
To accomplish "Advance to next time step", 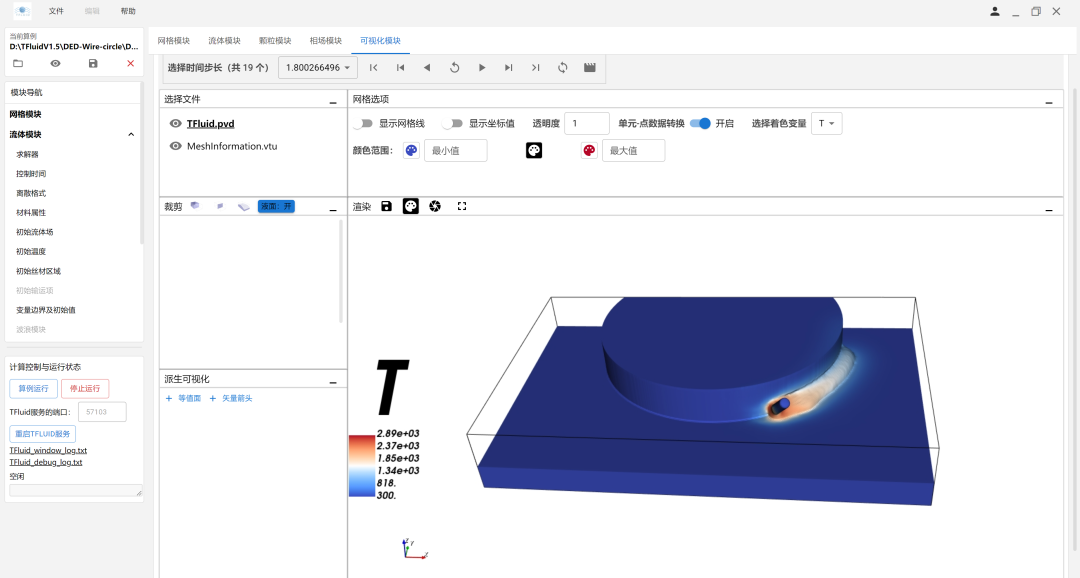I will click(508, 68).
